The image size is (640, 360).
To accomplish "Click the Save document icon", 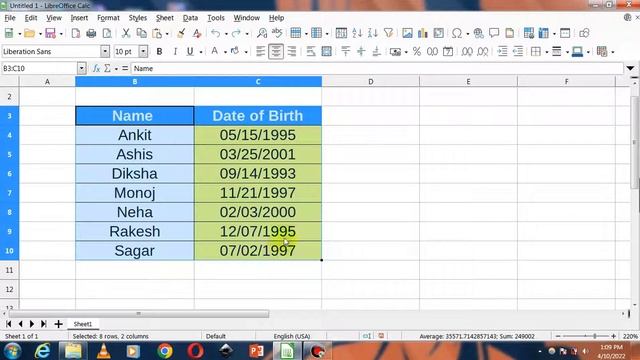I will (50, 33).
